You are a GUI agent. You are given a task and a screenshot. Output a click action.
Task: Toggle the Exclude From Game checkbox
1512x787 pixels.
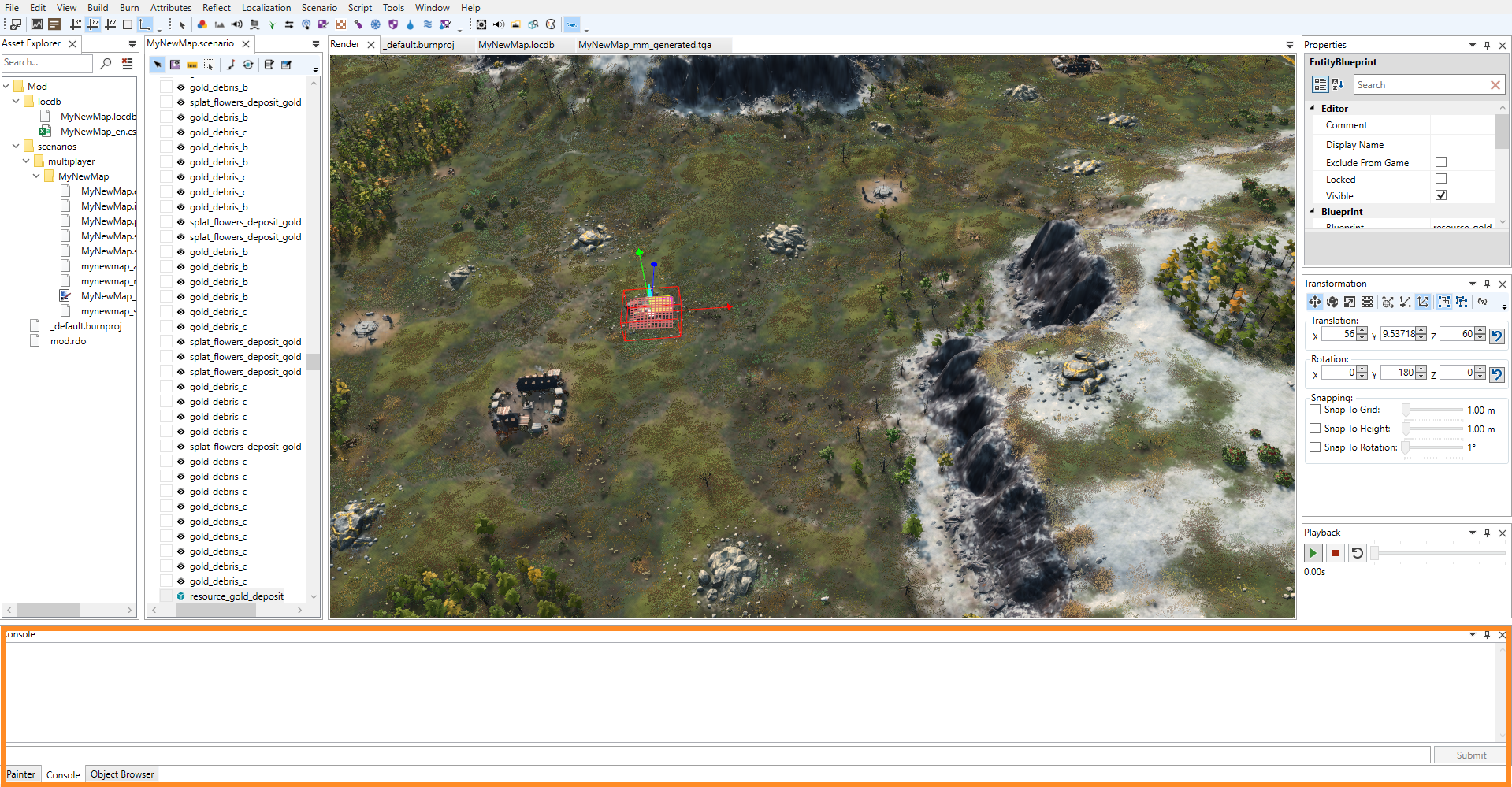coord(1441,162)
